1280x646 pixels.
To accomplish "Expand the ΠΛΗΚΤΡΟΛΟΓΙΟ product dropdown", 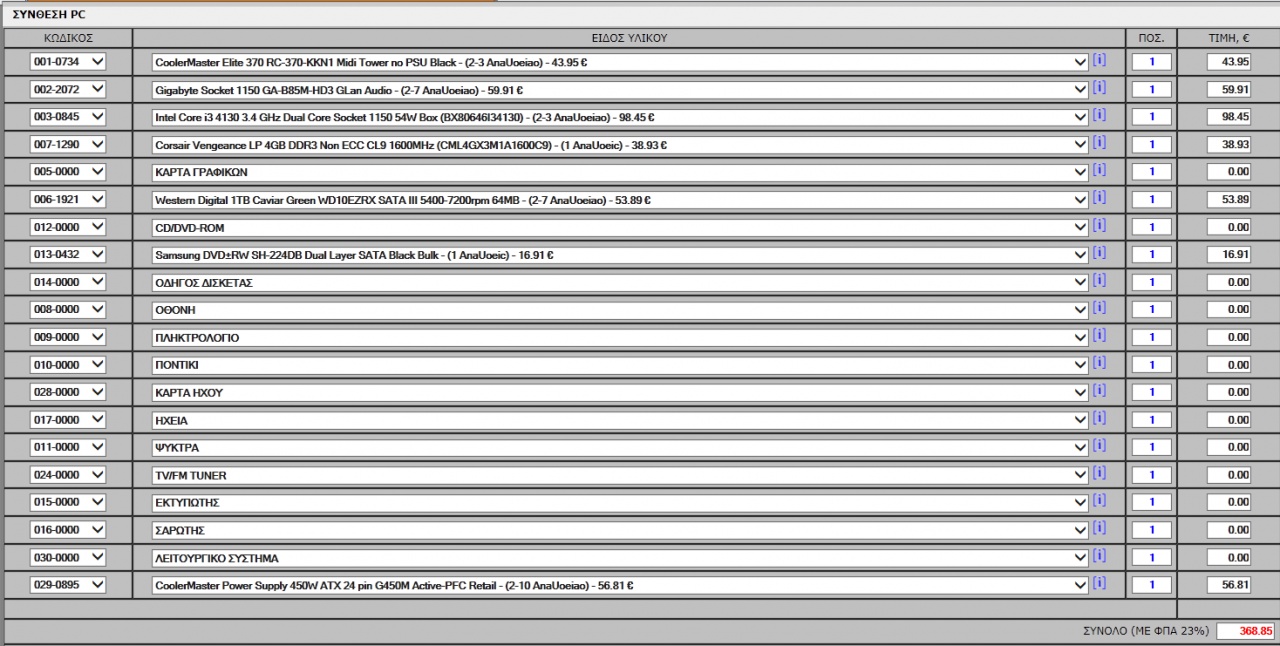I will 620,337.
